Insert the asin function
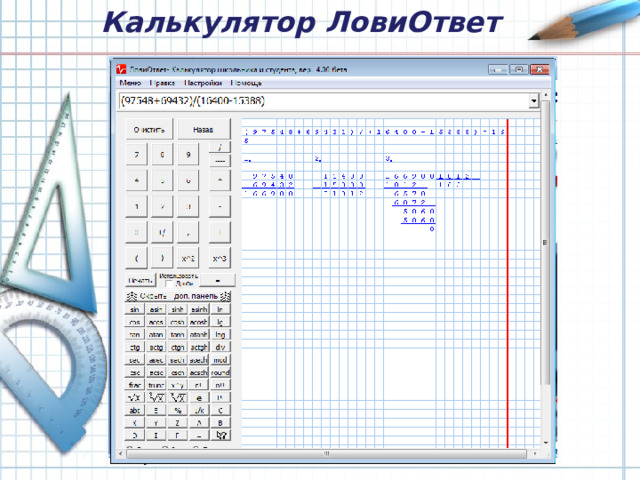 pos(156,309)
